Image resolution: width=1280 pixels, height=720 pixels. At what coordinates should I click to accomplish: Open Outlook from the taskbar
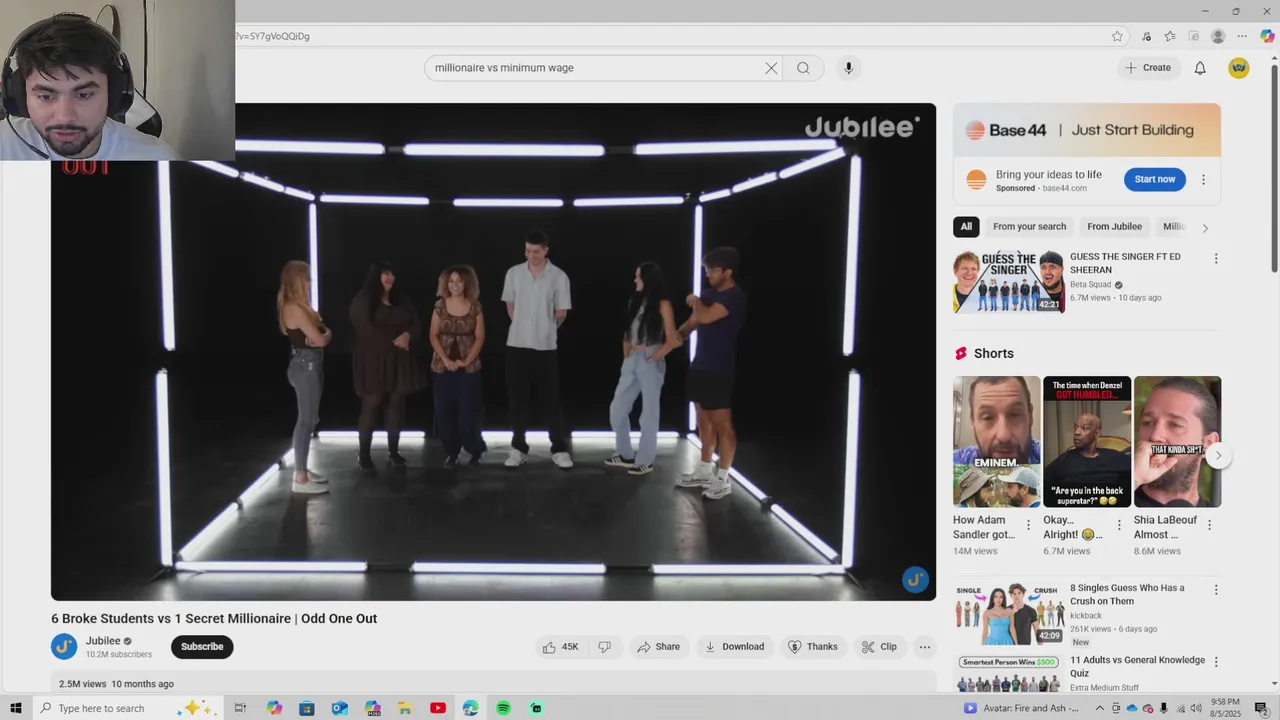340,708
